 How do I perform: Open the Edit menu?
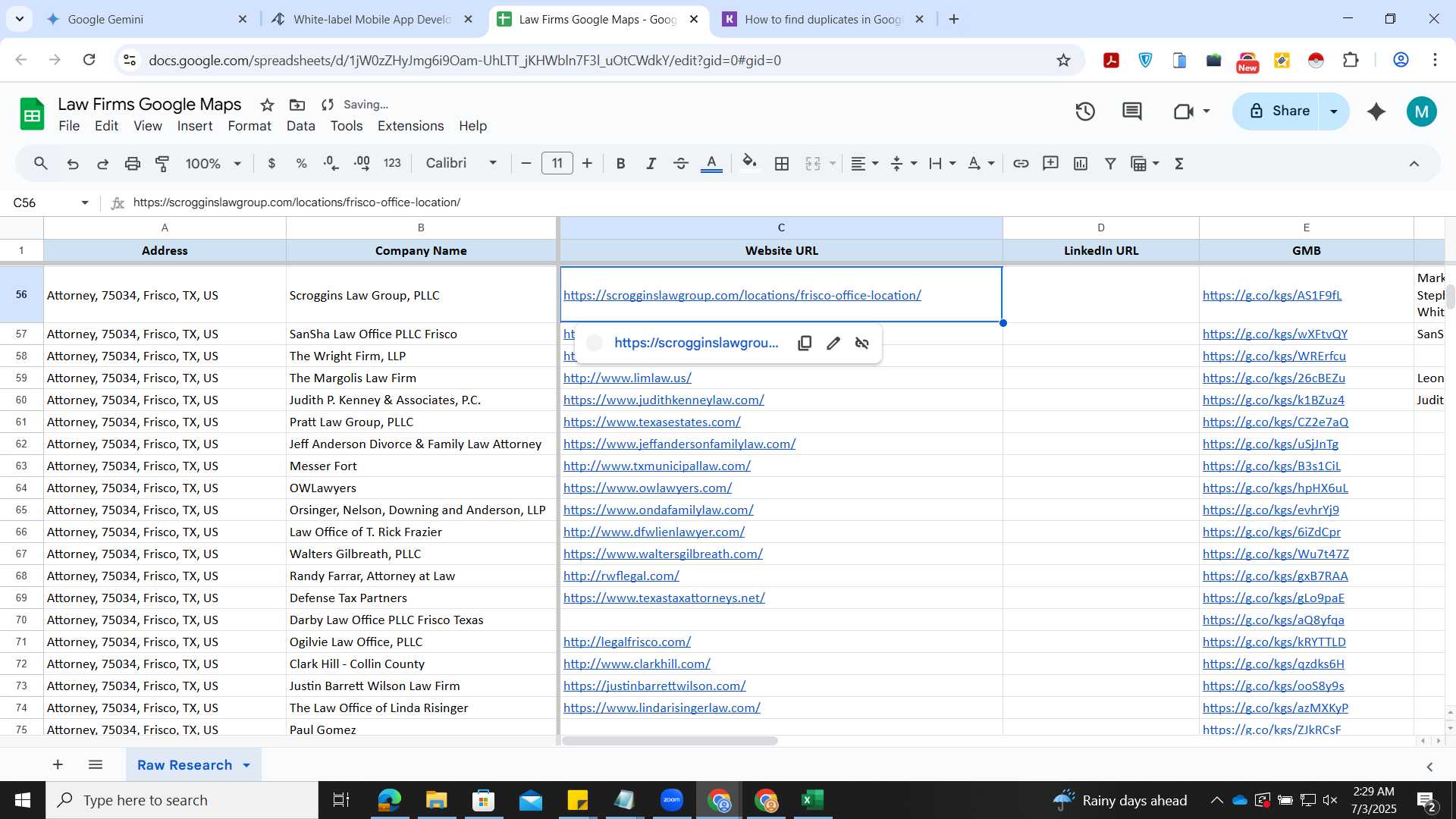coord(106,126)
